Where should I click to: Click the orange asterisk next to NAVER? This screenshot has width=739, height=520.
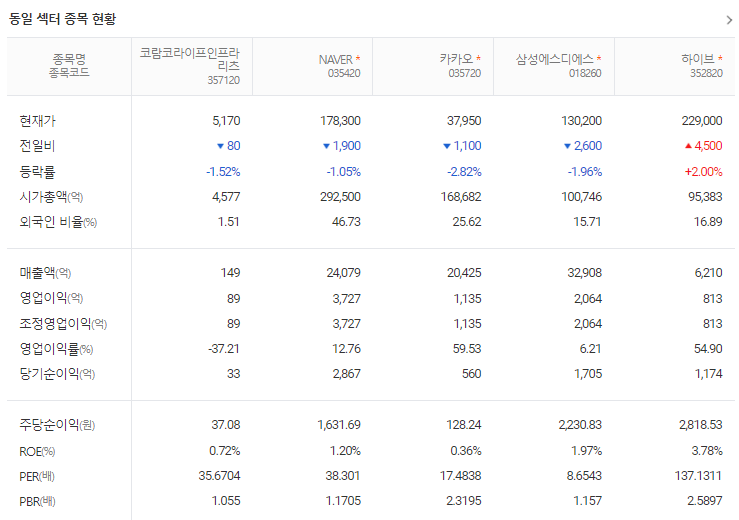[358, 58]
